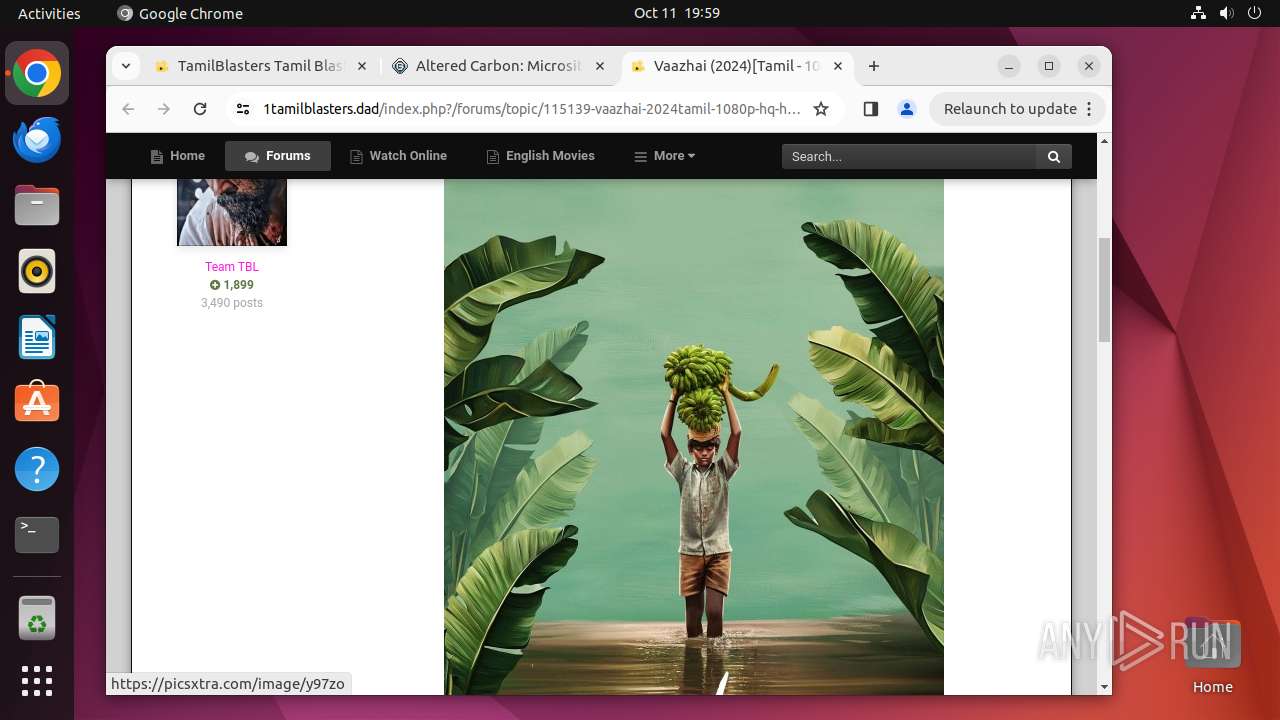Open the volume icon in the top bar
The width and height of the screenshot is (1280, 720).
1226,13
